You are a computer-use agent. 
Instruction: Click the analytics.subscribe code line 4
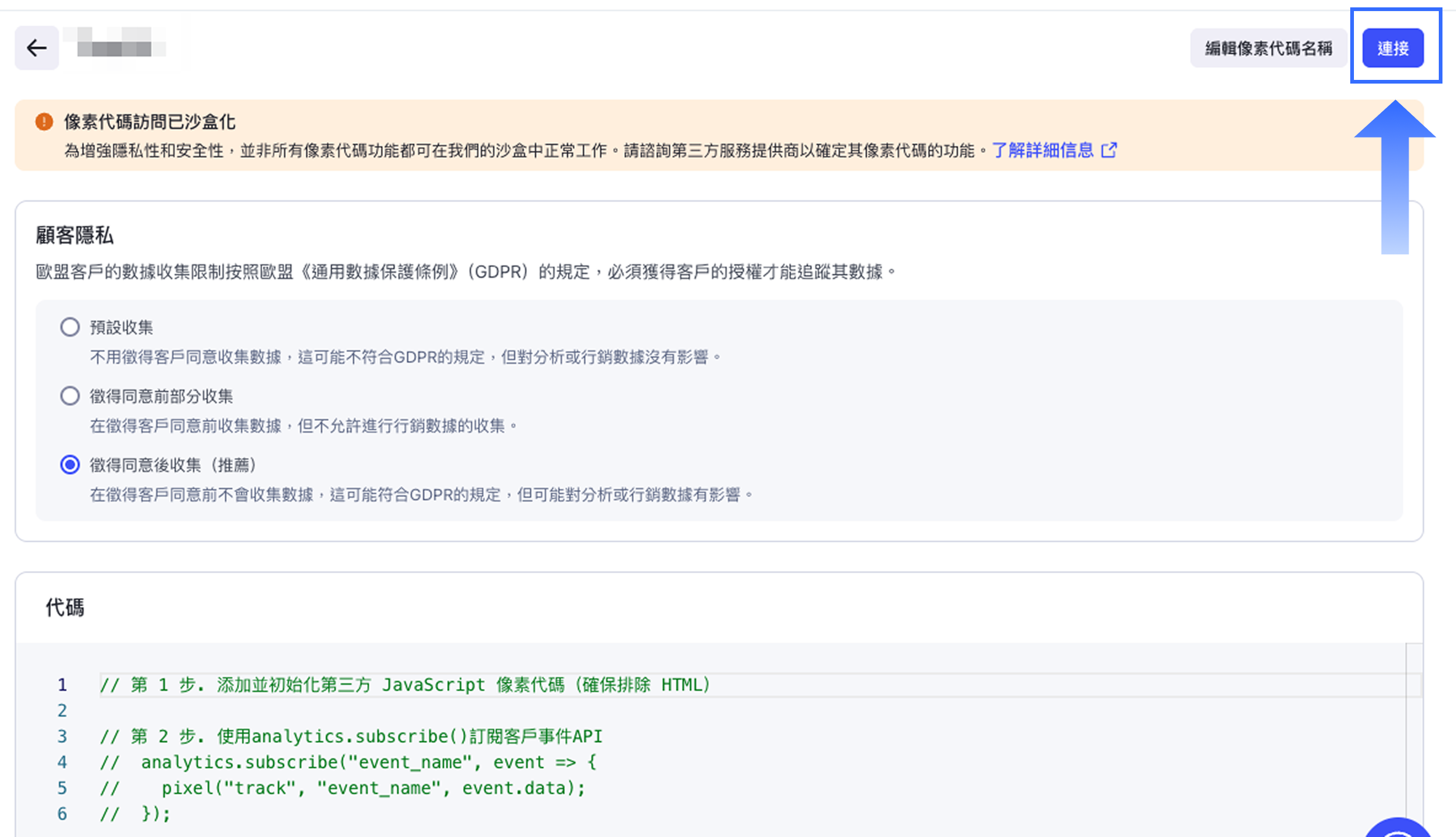click(x=348, y=762)
